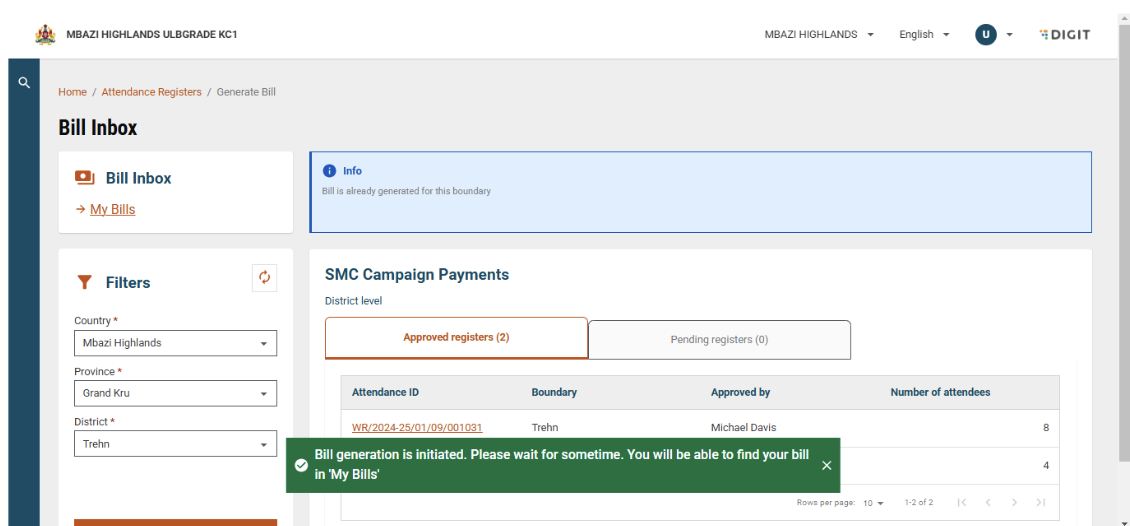Open the Province dropdown
Screen dimensions: 1130x526
[175, 393]
